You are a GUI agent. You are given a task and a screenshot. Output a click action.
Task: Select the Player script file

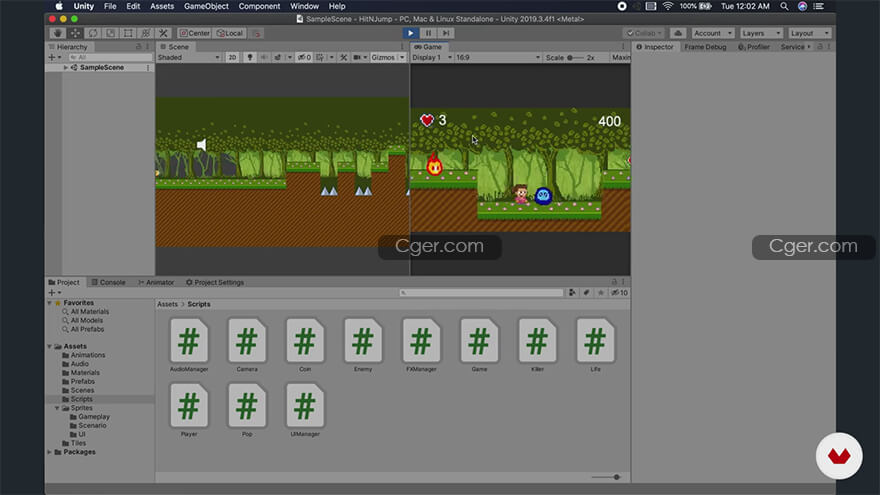click(x=189, y=410)
